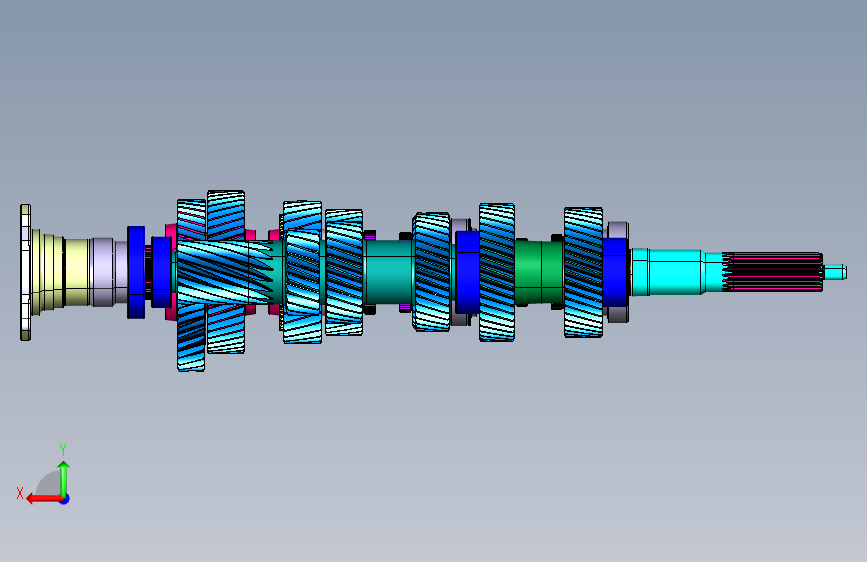Pick the blue bearing next to rightmost gear
The width and height of the screenshot is (867, 562).
(615, 272)
